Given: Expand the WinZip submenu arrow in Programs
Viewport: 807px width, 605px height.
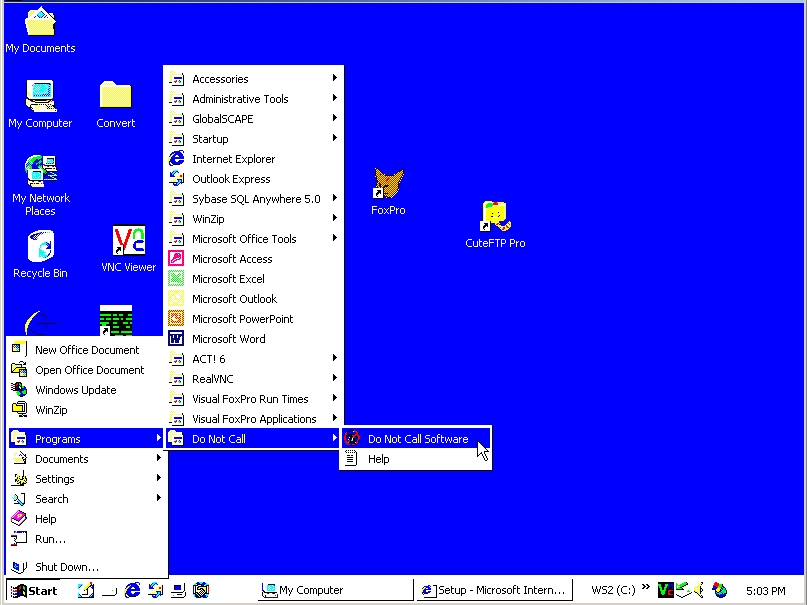Looking at the screenshot, I should click(335, 218).
